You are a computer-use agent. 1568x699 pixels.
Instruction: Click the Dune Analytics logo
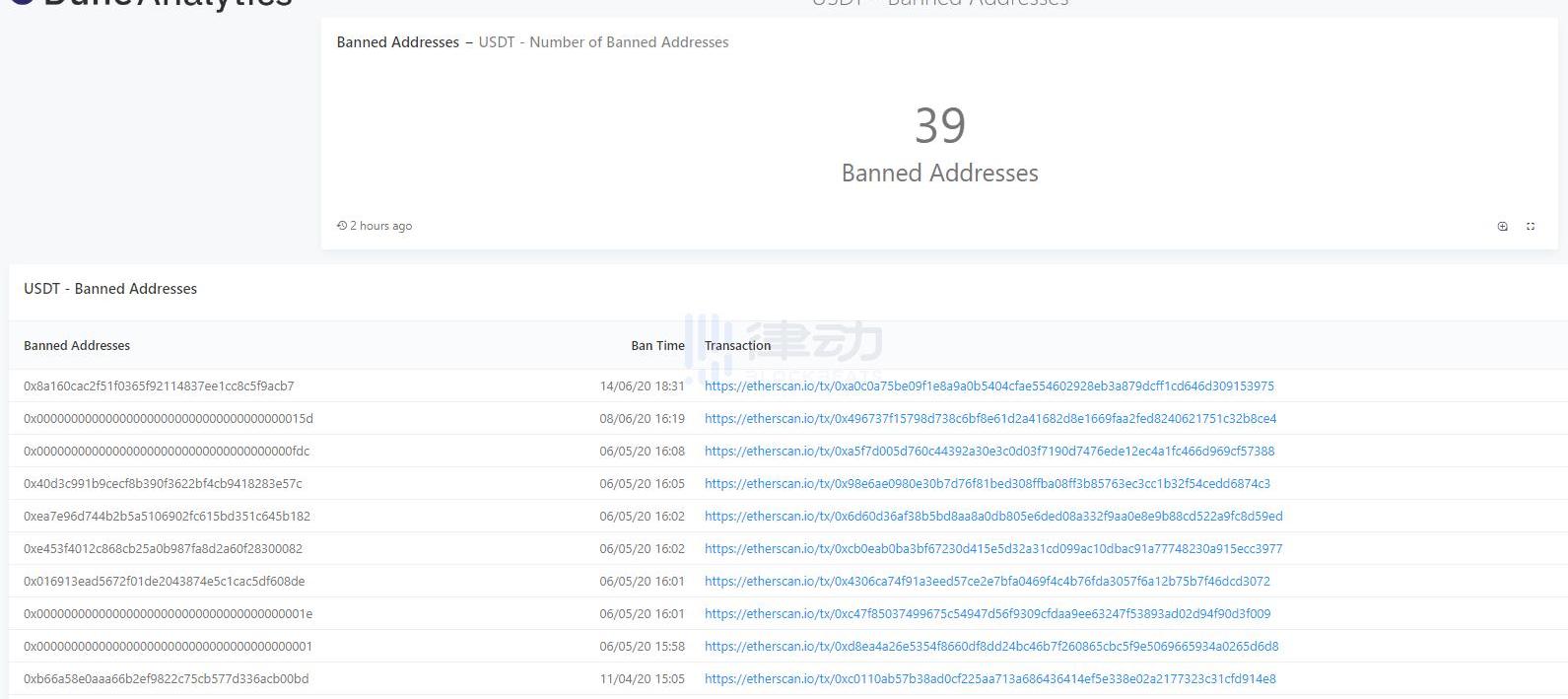point(148,3)
